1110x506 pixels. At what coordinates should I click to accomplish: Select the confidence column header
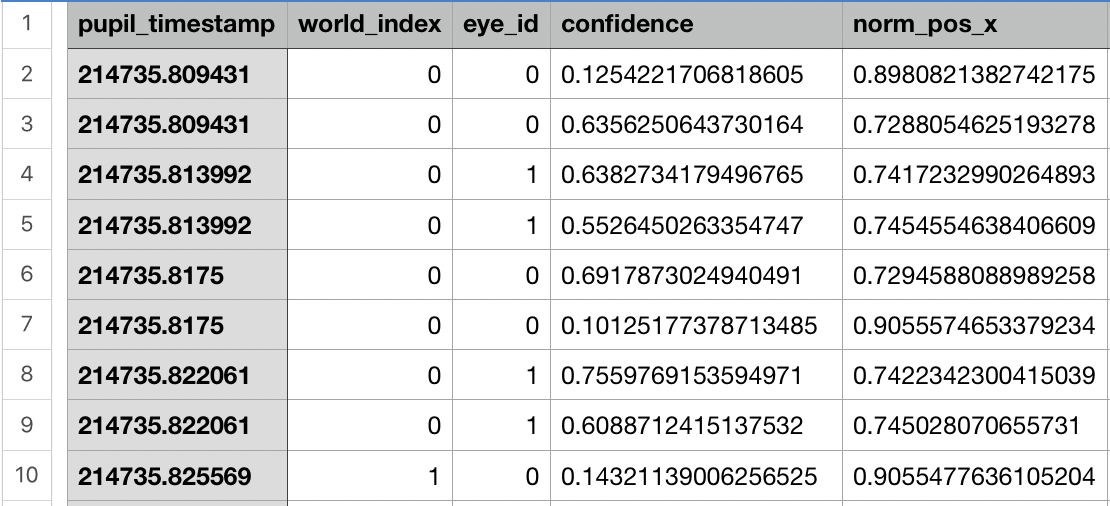click(x=696, y=25)
